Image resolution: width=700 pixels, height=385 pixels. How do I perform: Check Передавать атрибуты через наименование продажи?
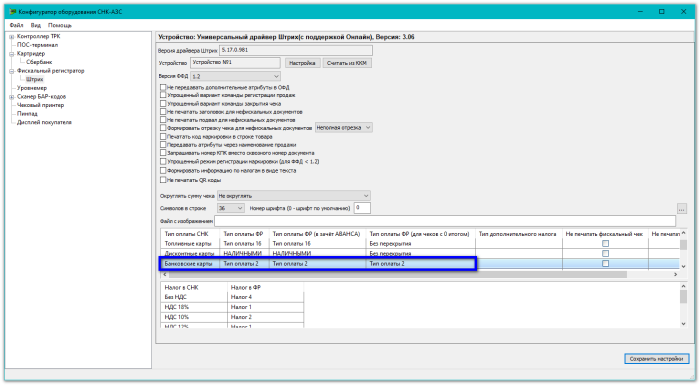tap(163, 145)
